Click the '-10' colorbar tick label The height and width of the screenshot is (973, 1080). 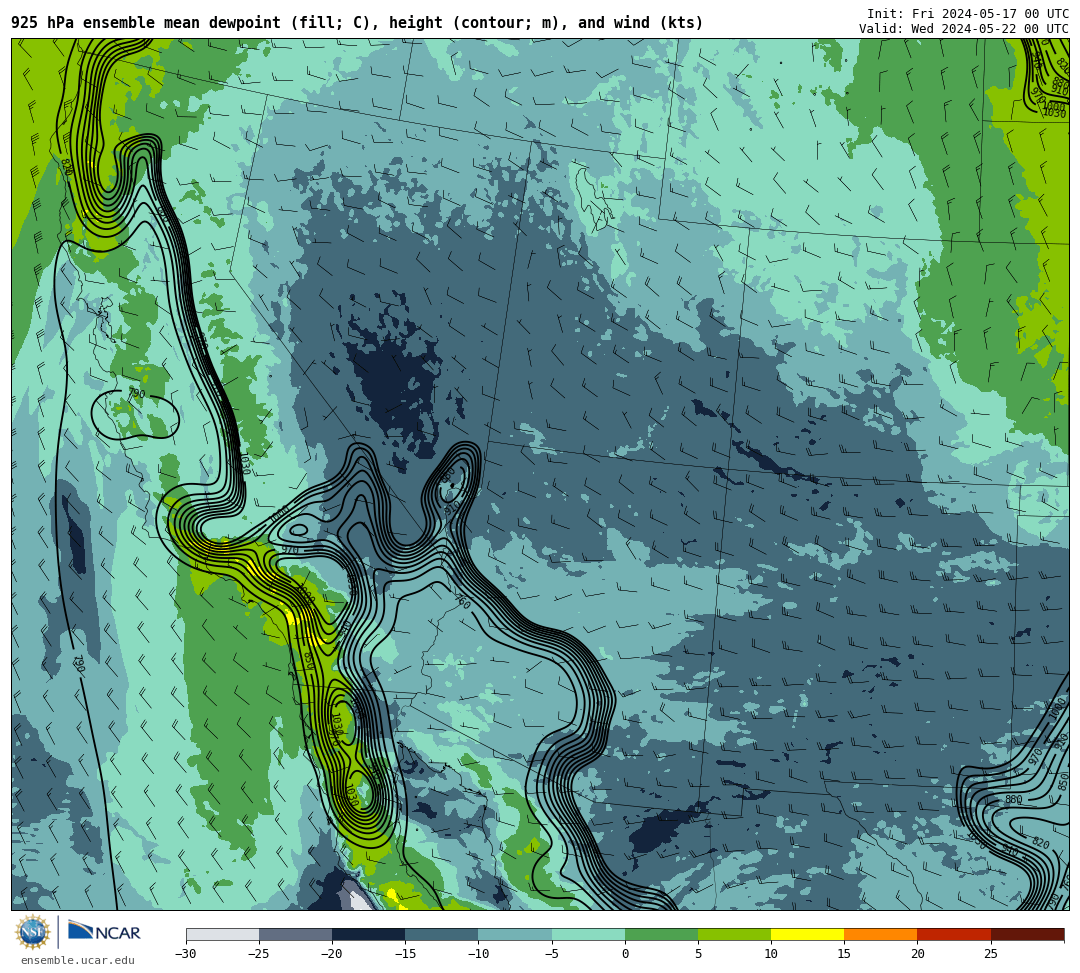tap(478, 954)
